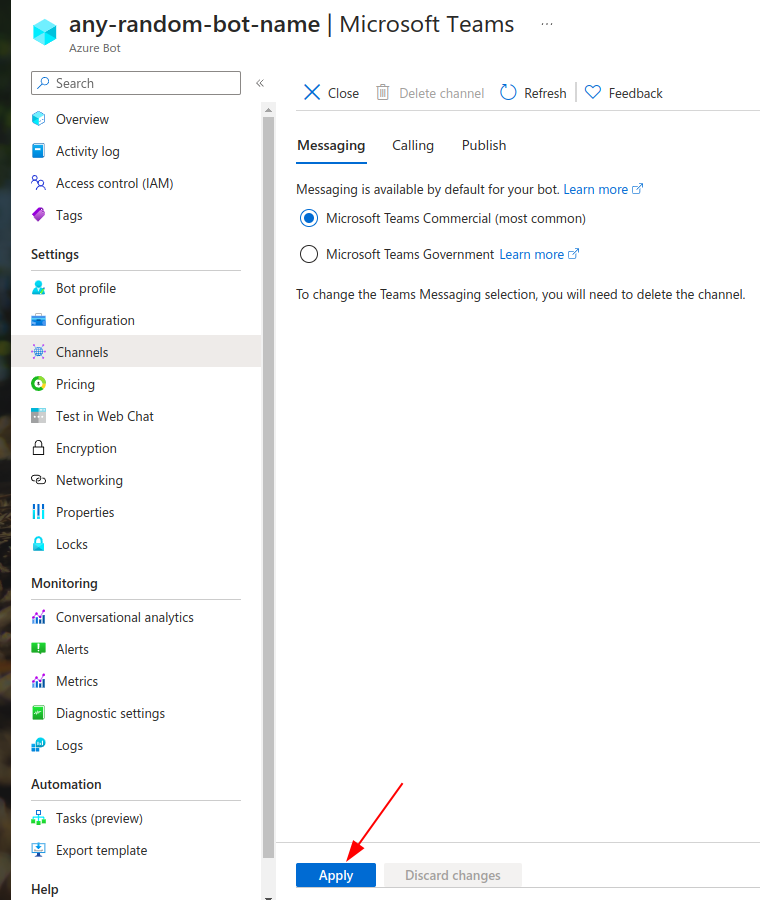Select Channels in the sidebar

coord(136,352)
